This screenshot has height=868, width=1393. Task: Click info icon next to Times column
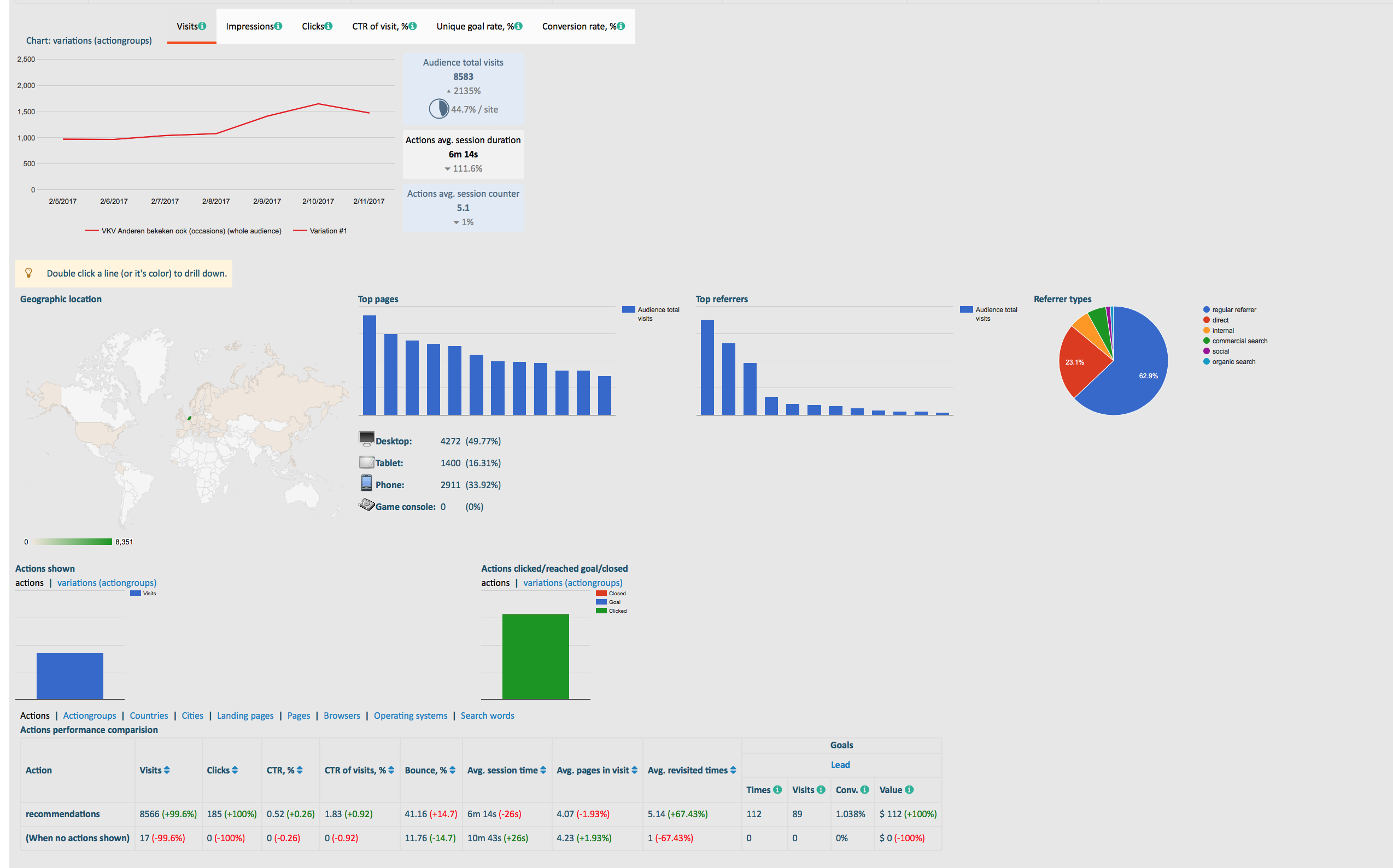(x=777, y=789)
